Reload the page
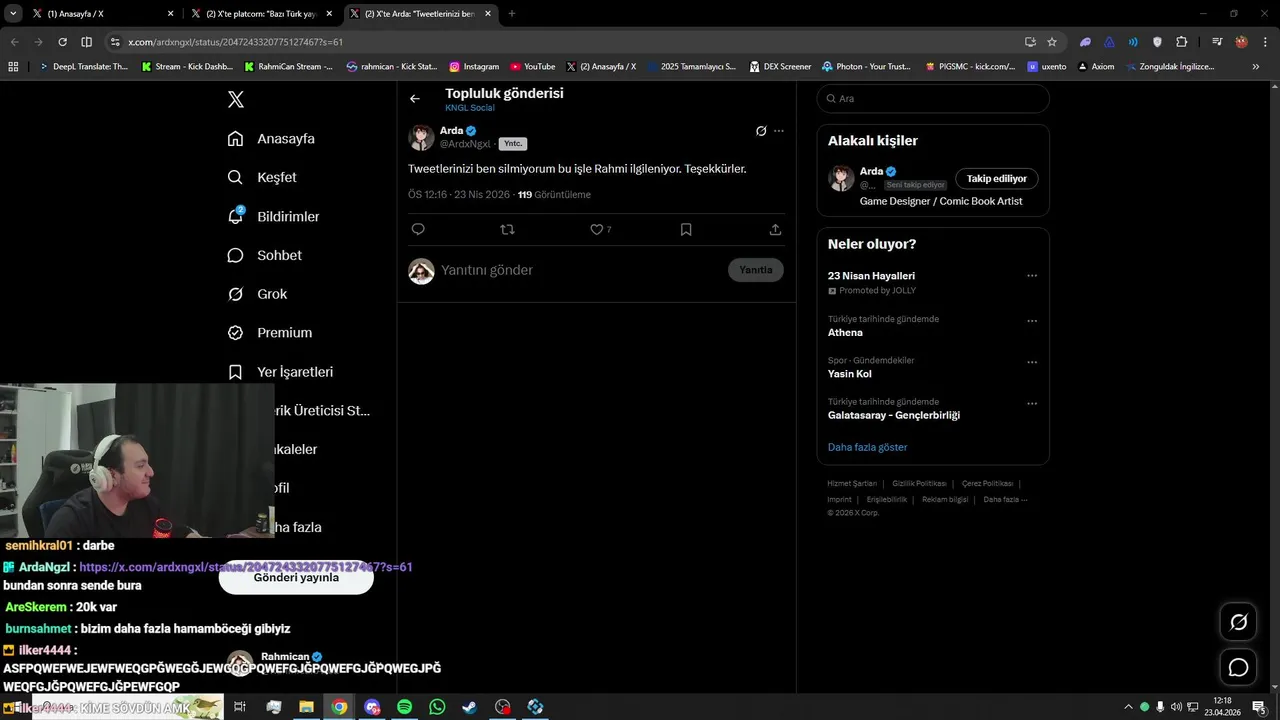Image resolution: width=1280 pixels, height=720 pixels. click(62, 42)
